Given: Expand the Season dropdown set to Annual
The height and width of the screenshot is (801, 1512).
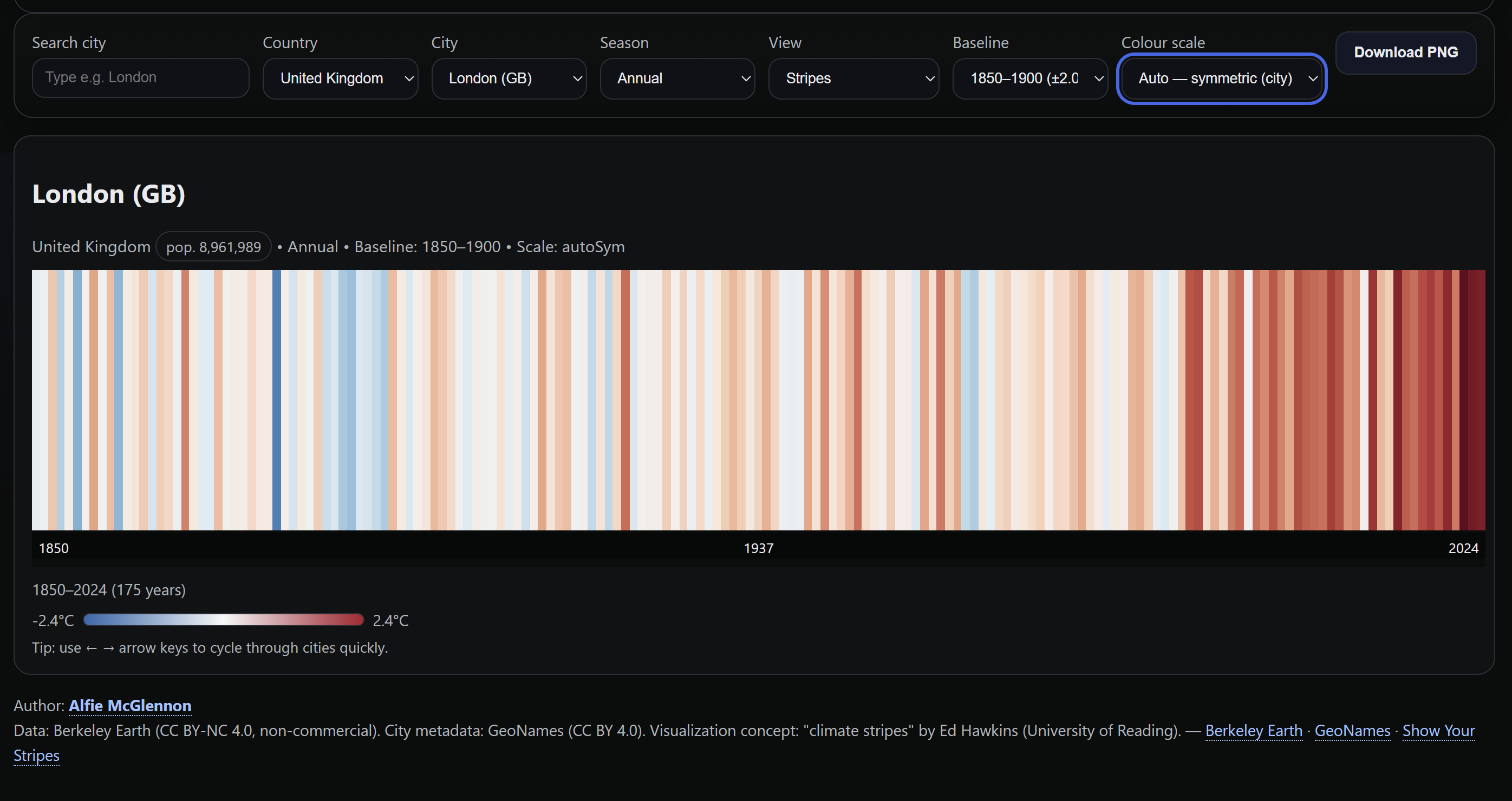Looking at the screenshot, I should (677, 78).
